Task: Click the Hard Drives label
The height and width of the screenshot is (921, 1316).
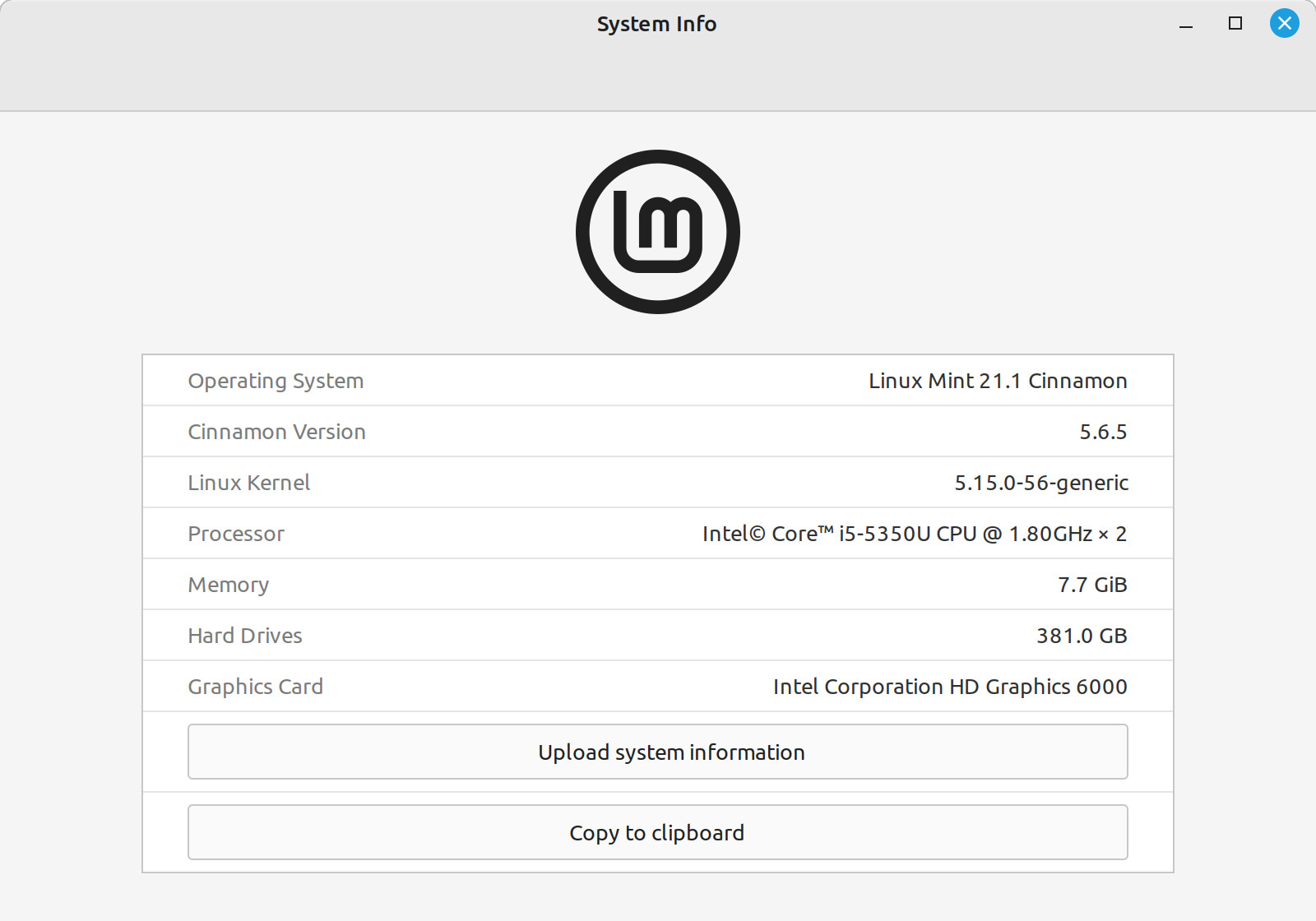Action: click(x=245, y=636)
